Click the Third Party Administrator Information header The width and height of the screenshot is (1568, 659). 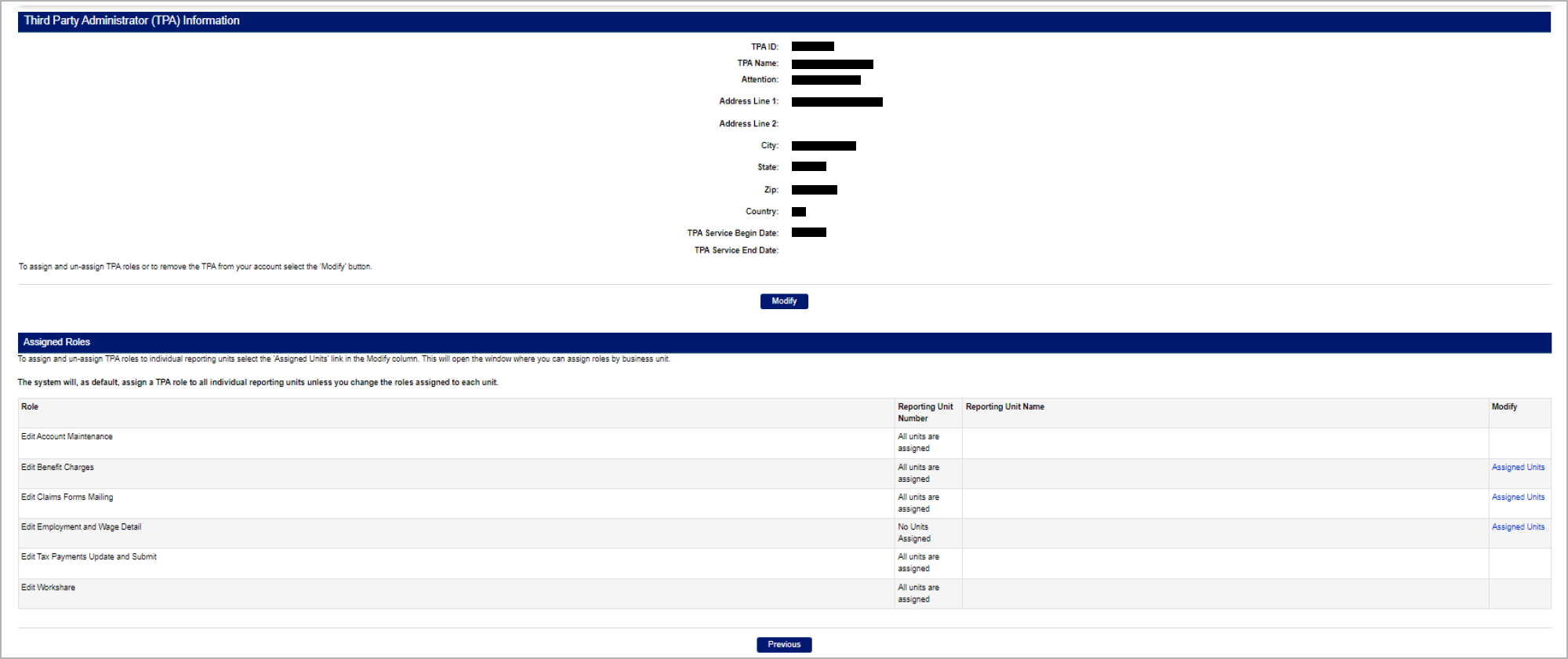[132, 21]
